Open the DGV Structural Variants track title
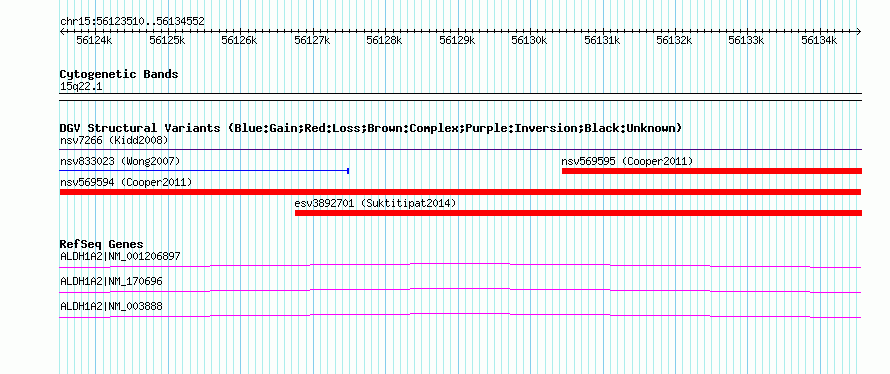The width and height of the screenshot is (890, 374). [x=371, y=128]
